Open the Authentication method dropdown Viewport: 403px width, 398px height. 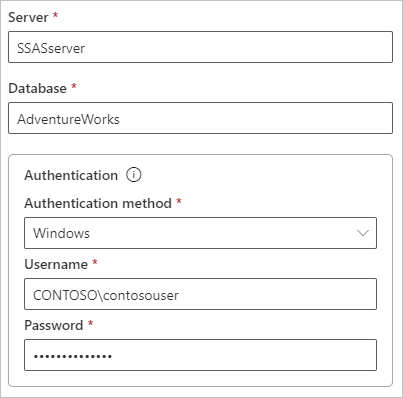[200, 233]
